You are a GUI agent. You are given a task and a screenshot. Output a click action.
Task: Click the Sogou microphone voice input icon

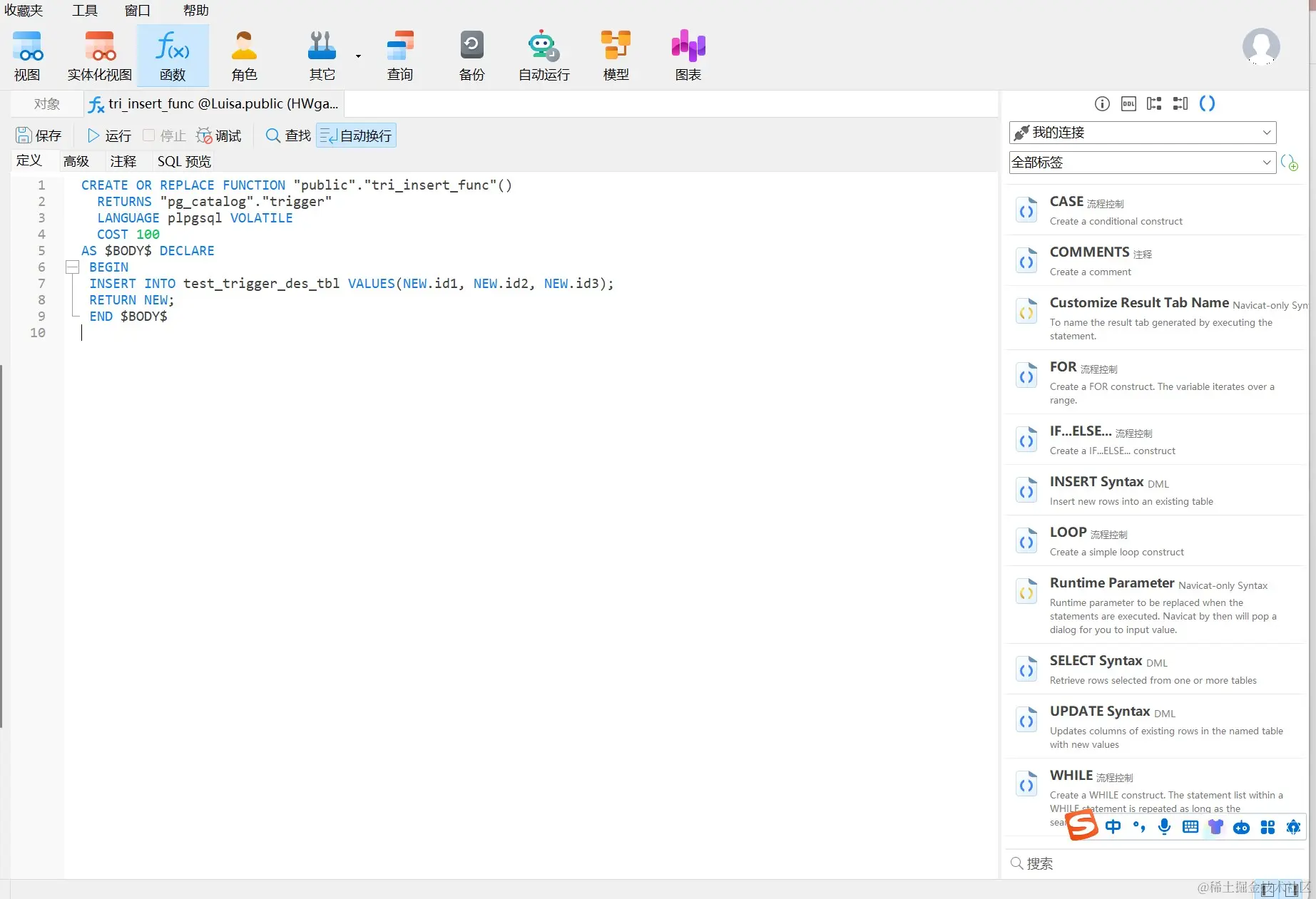point(1164,827)
